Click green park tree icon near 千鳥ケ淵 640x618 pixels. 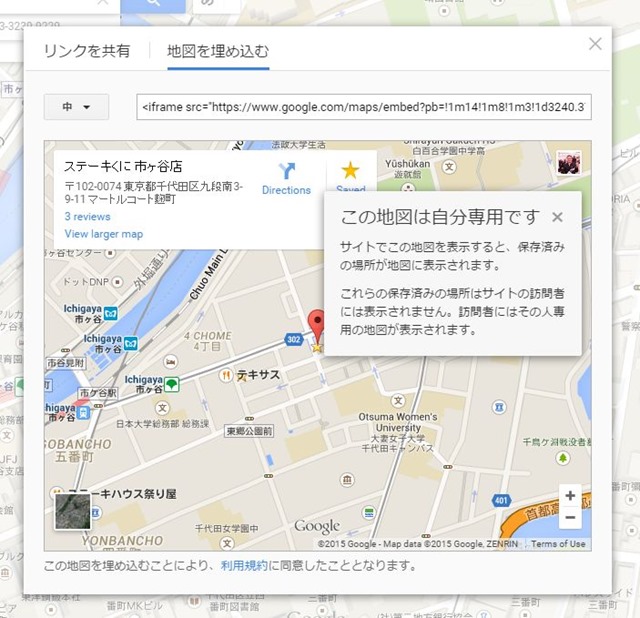click(x=563, y=458)
